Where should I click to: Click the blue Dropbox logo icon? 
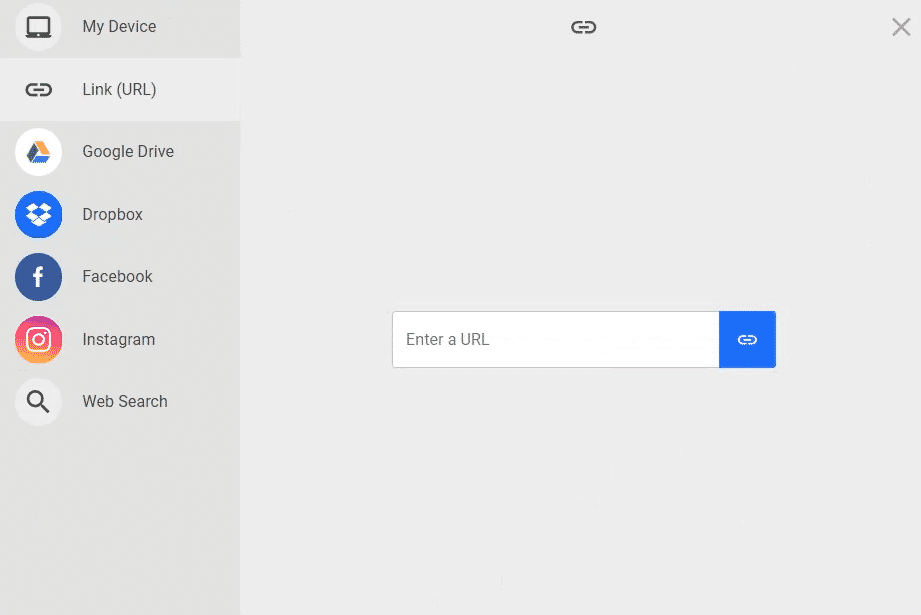pos(38,214)
